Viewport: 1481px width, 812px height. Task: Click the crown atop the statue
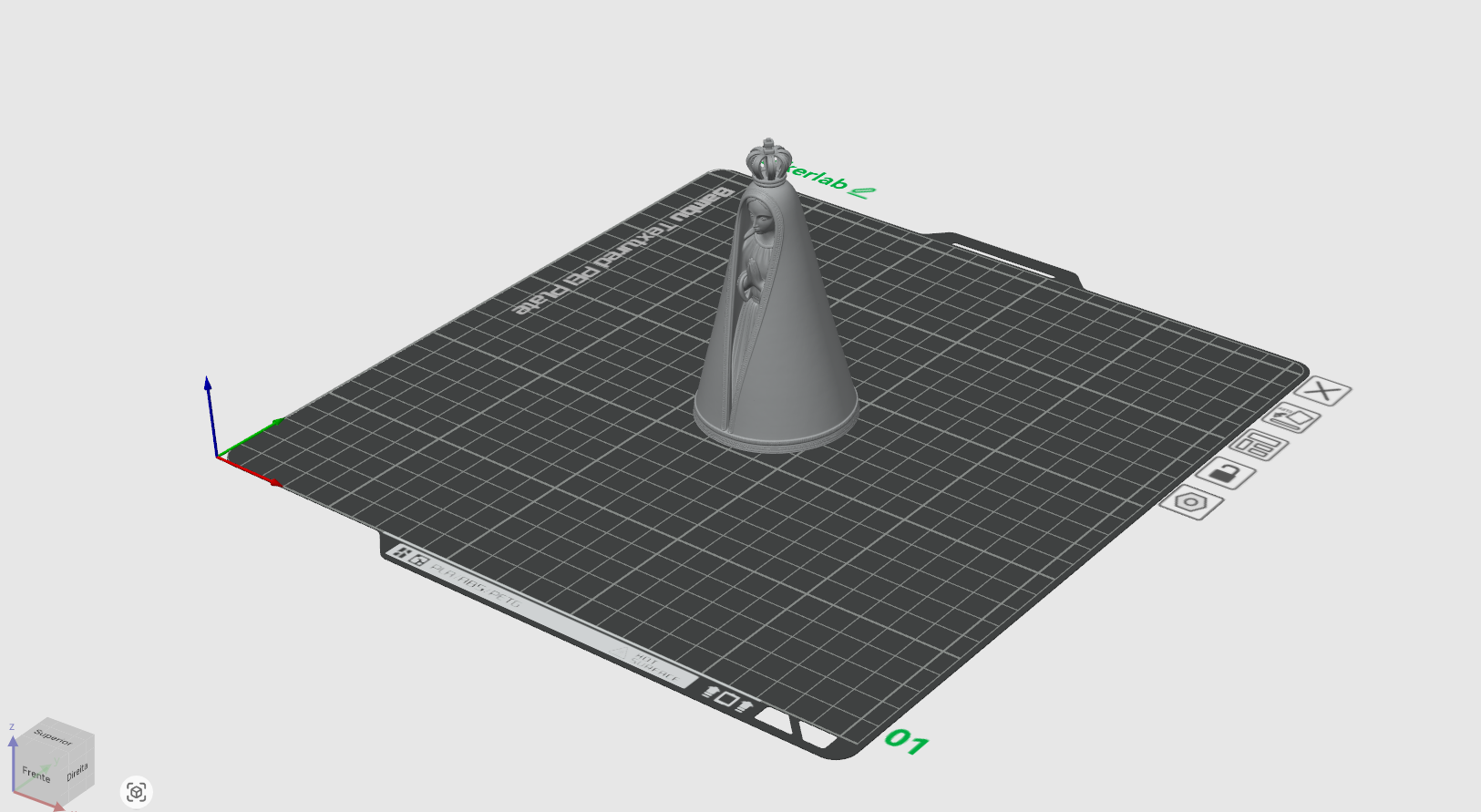point(767,160)
